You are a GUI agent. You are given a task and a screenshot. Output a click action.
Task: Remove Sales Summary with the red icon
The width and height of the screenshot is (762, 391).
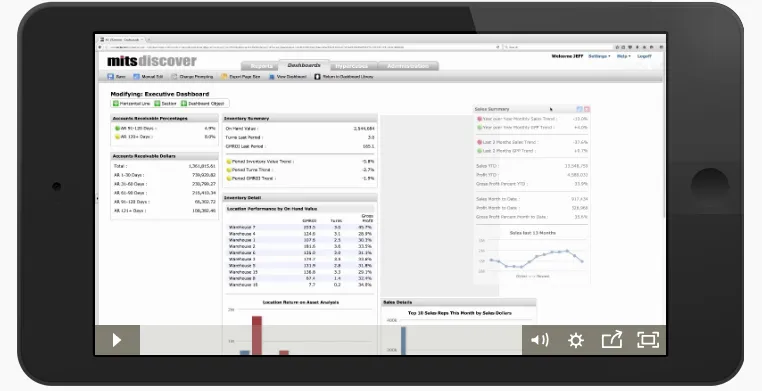587,109
